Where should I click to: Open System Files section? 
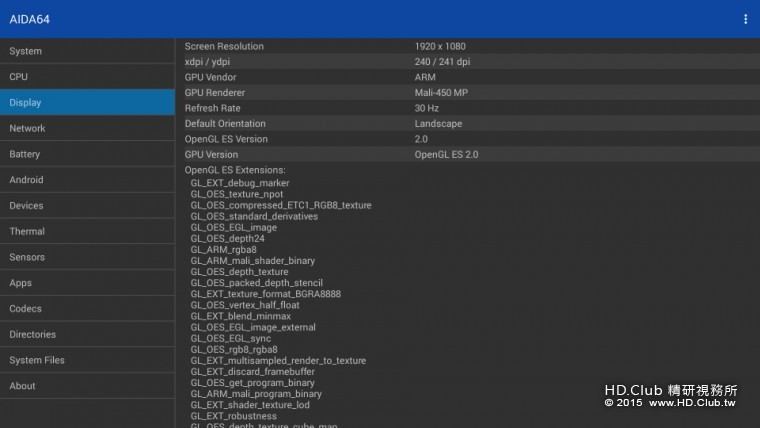click(x=87, y=360)
